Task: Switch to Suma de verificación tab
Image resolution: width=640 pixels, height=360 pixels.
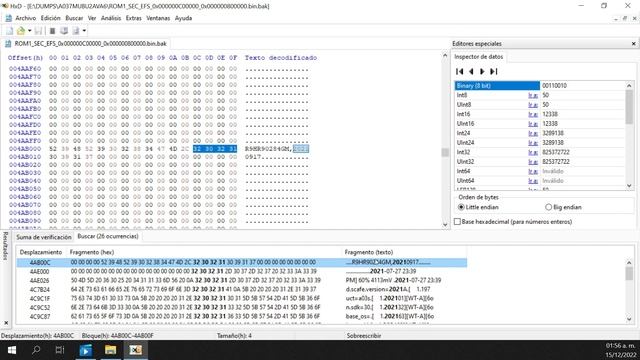Action: pos(44,237)
